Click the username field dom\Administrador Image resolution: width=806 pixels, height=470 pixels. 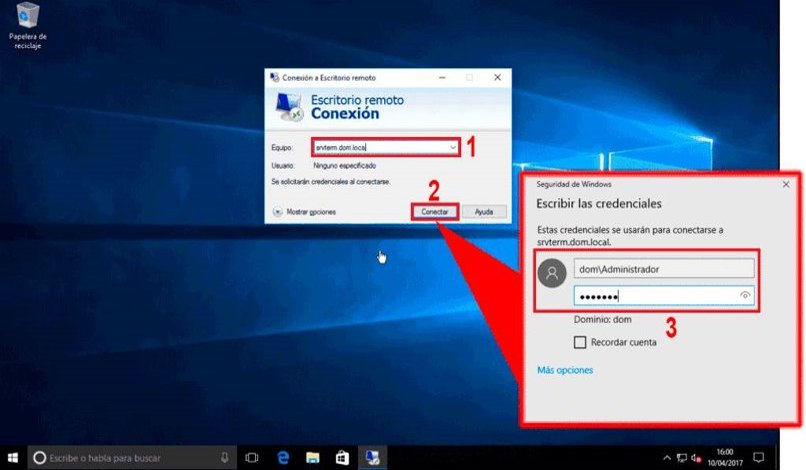[x=664, y=269]
